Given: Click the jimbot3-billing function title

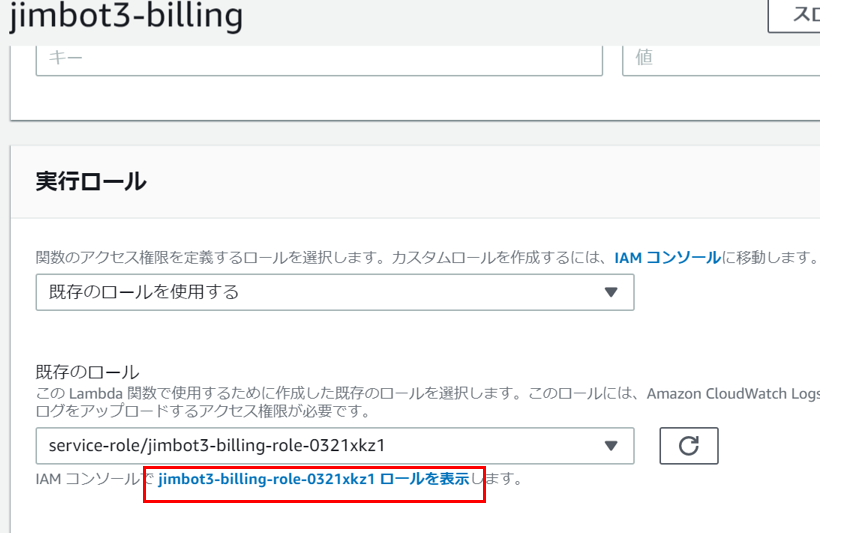Looking at the screenshot, I should click(x=126, y=15).
